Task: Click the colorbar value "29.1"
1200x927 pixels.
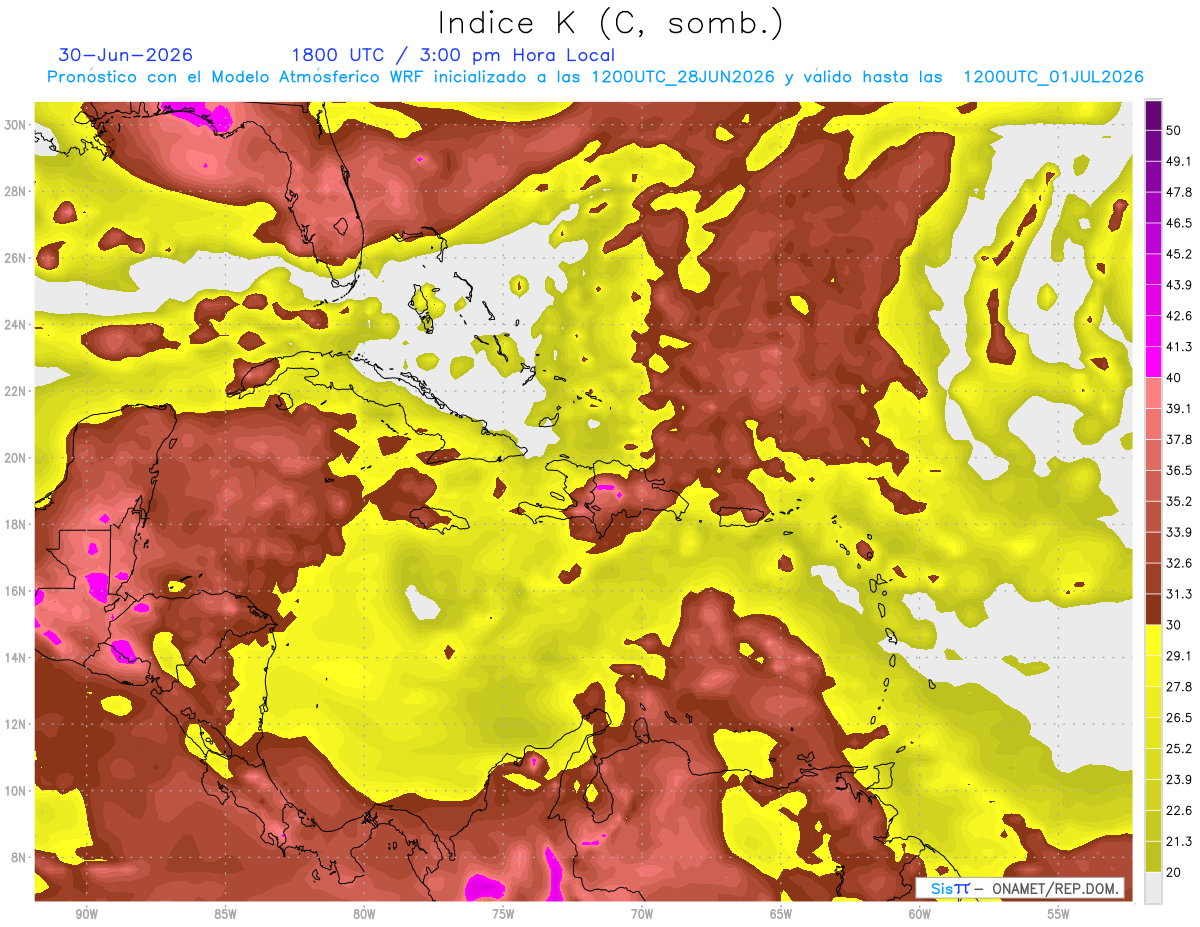Action: (1180, 655)
